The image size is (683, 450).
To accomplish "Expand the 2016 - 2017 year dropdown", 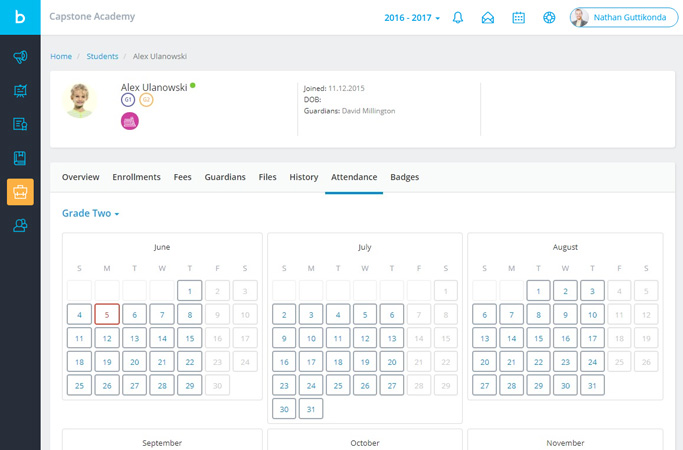I will point(412,18).
